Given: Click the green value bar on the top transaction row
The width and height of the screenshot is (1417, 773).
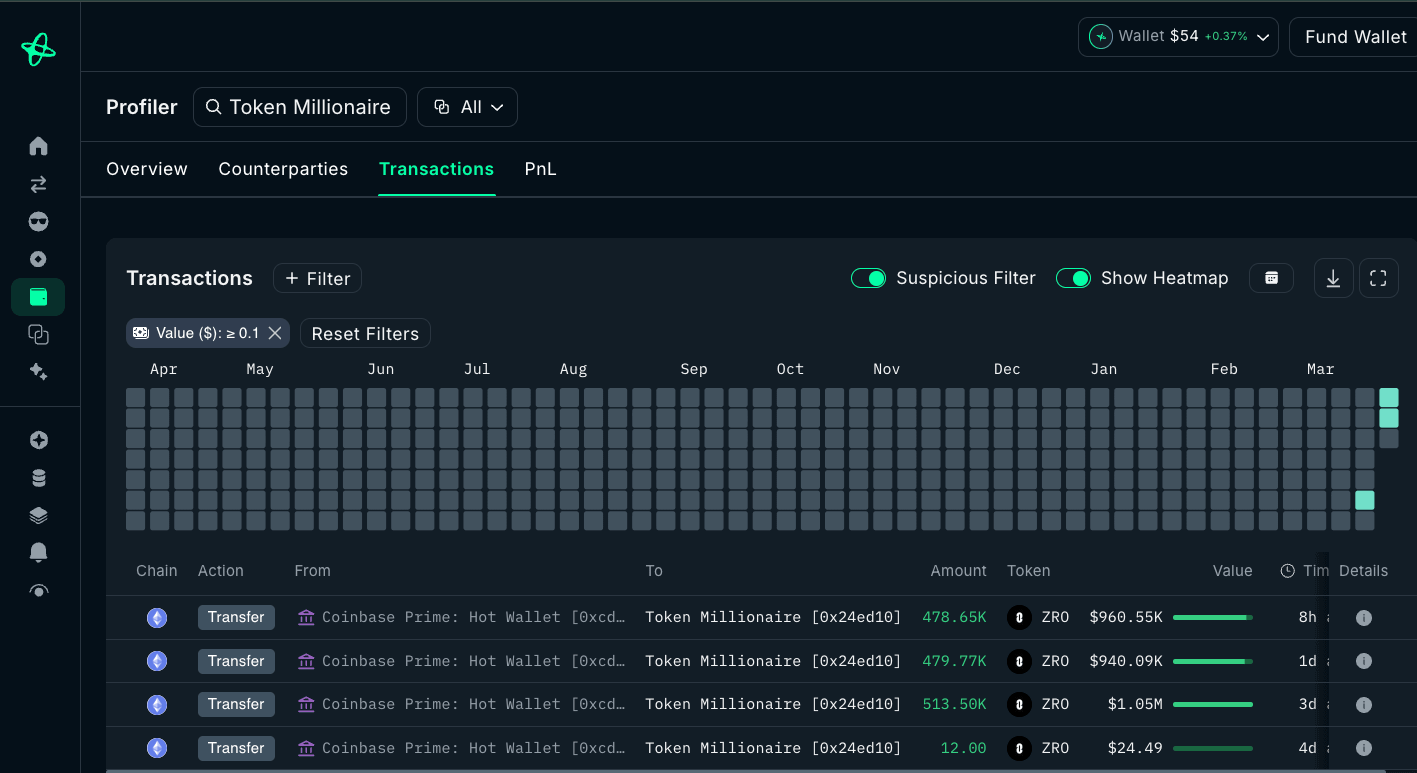Looking at the screenshot, I should pos(1212,617).
